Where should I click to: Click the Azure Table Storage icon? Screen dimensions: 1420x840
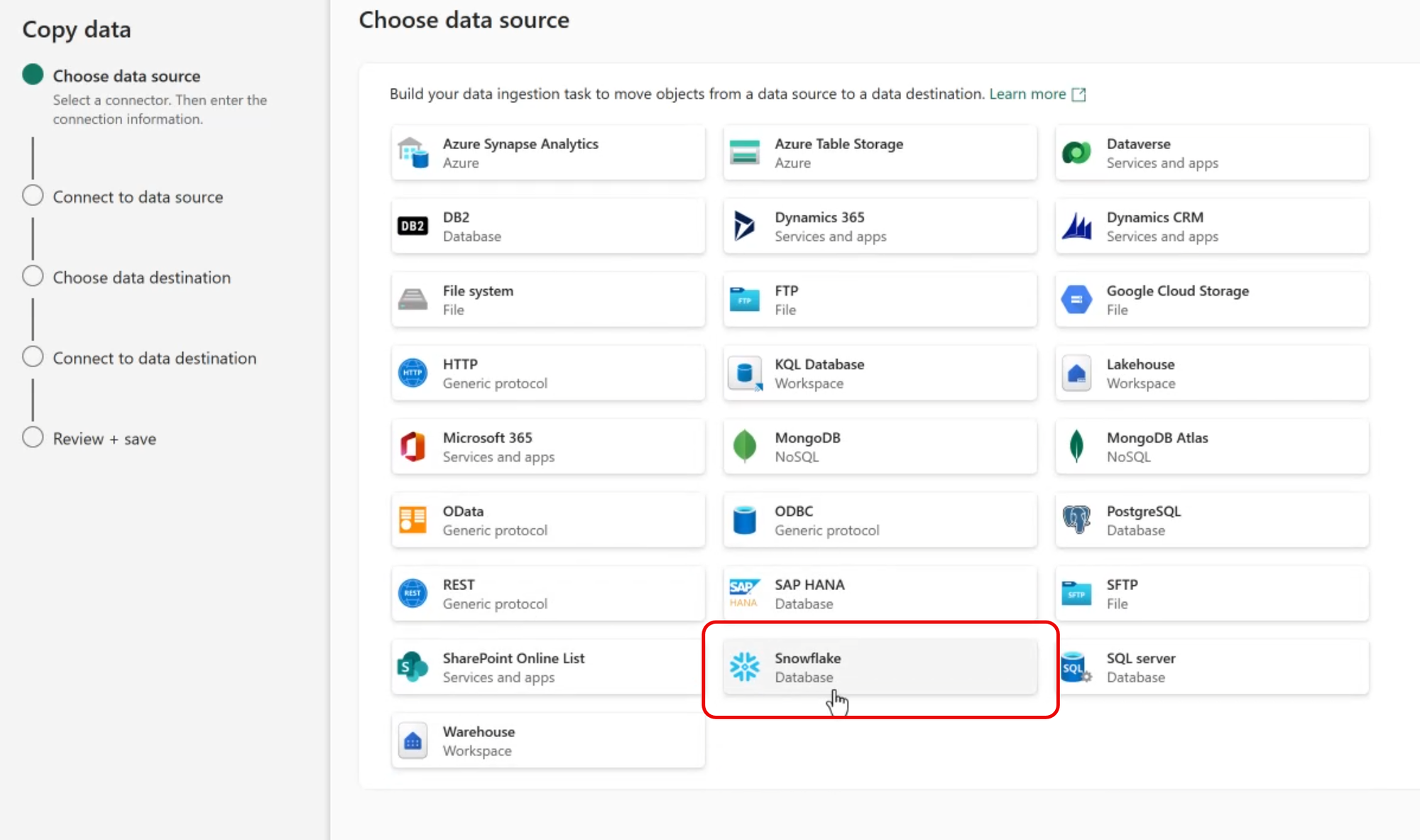(x=744, y=153)
